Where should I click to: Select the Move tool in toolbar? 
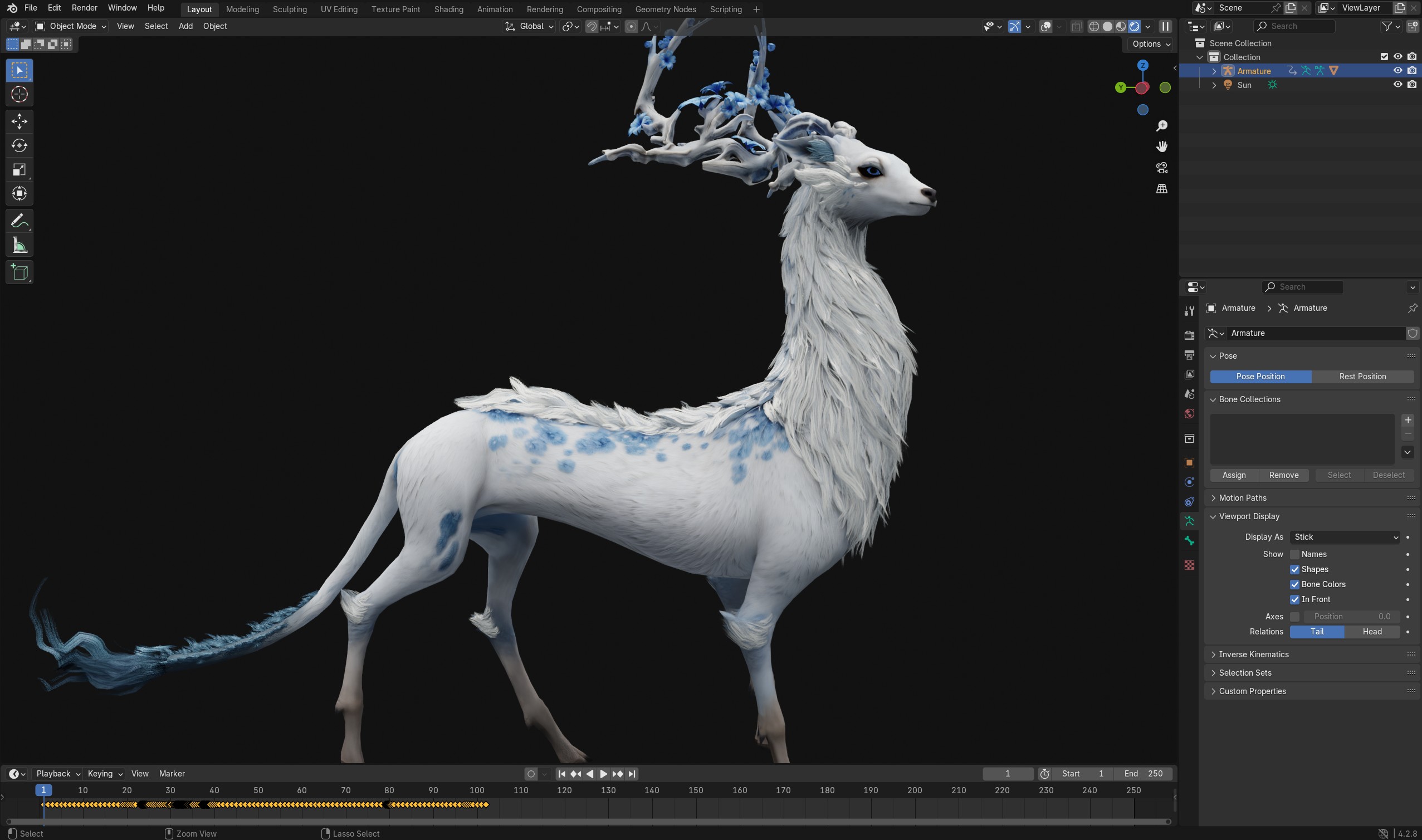[x=19, y=121]
